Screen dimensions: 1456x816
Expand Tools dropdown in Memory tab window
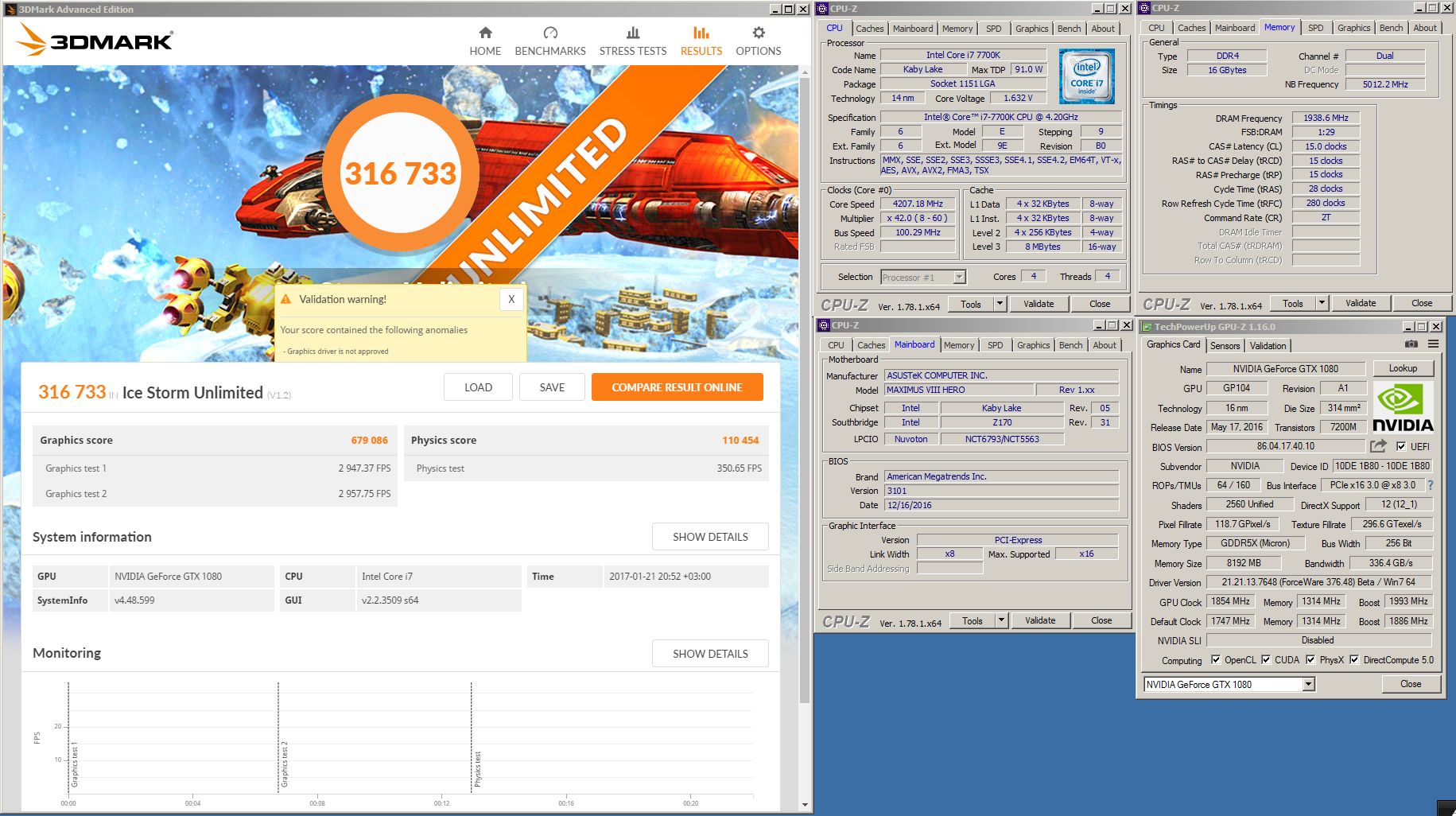tap(1322, 303)
